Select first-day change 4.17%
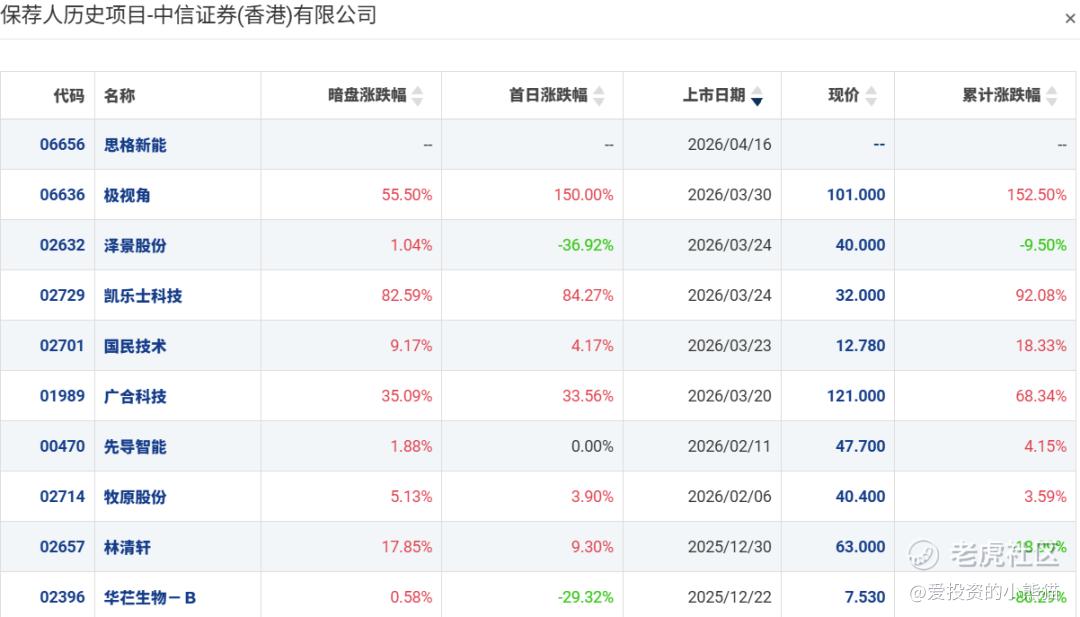Image resolution: width=1080 pixels, height=617 pixels. pos(592,346)
